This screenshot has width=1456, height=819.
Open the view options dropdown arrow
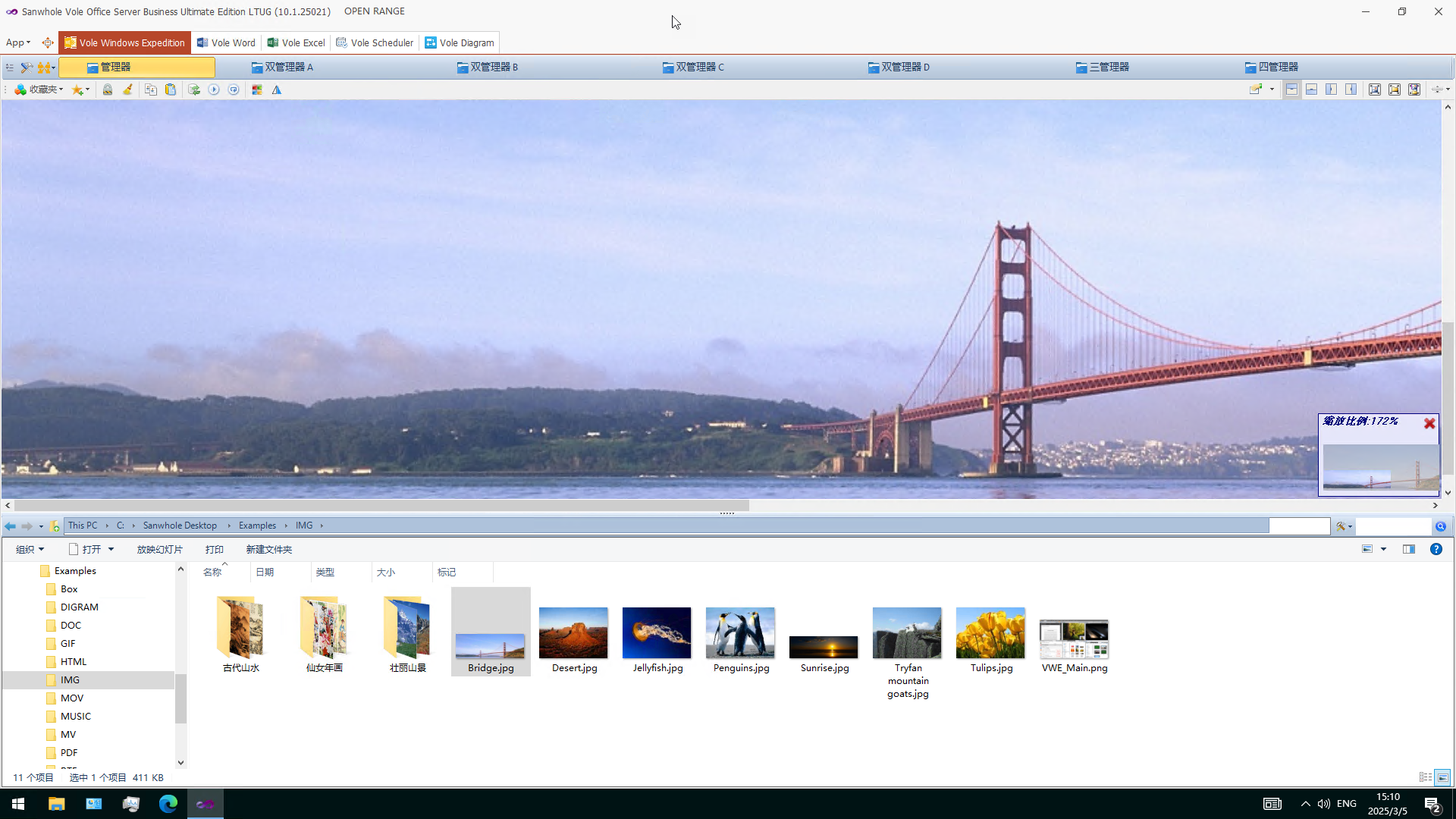(1383, 549)
